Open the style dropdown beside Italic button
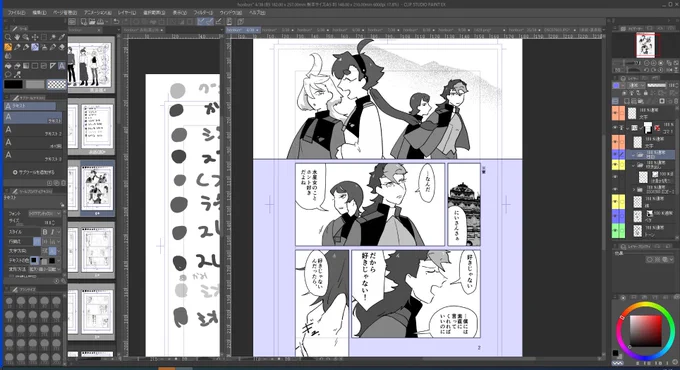The height and width of the screenshot is (370, 680). pos(59,232)
